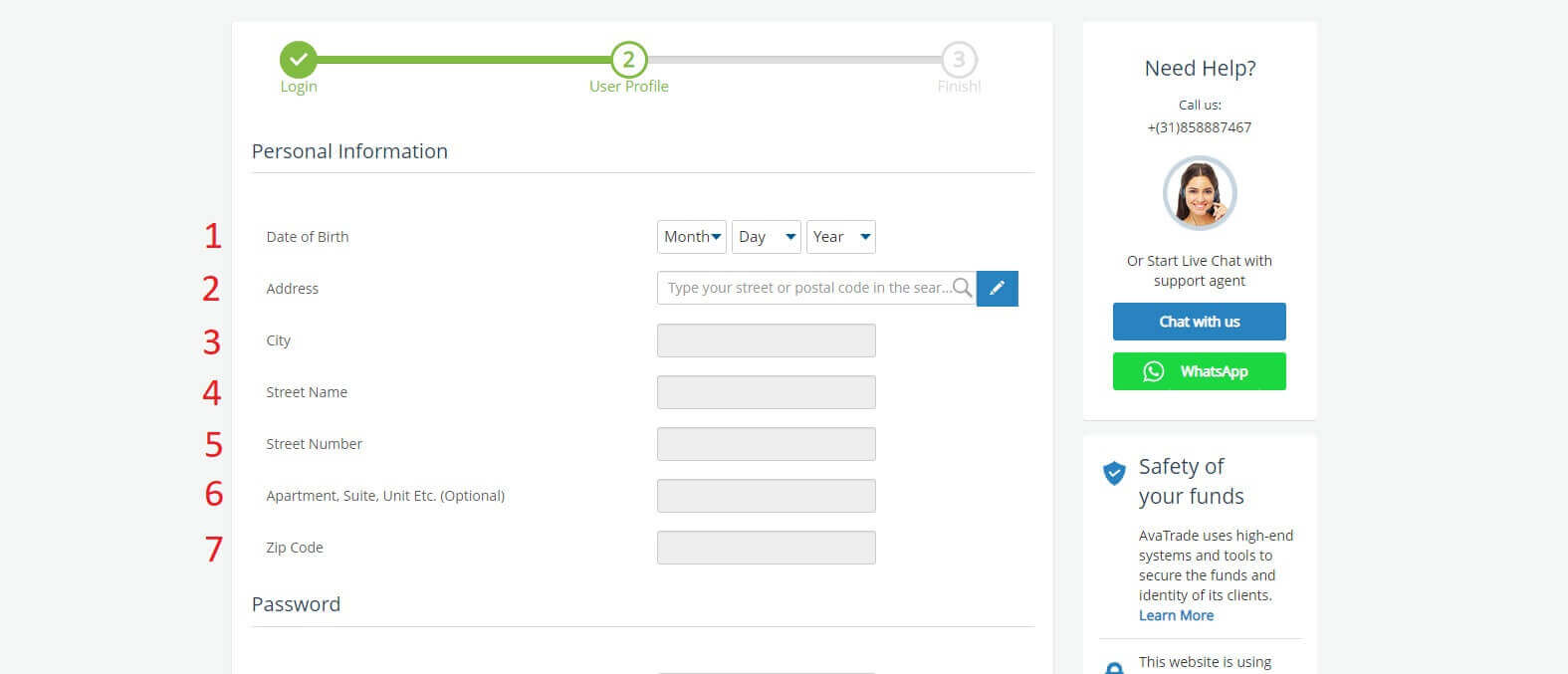Click the support phone number +(31)858887467
This screenshot has width=1568, height=674.
[1199, 127]
